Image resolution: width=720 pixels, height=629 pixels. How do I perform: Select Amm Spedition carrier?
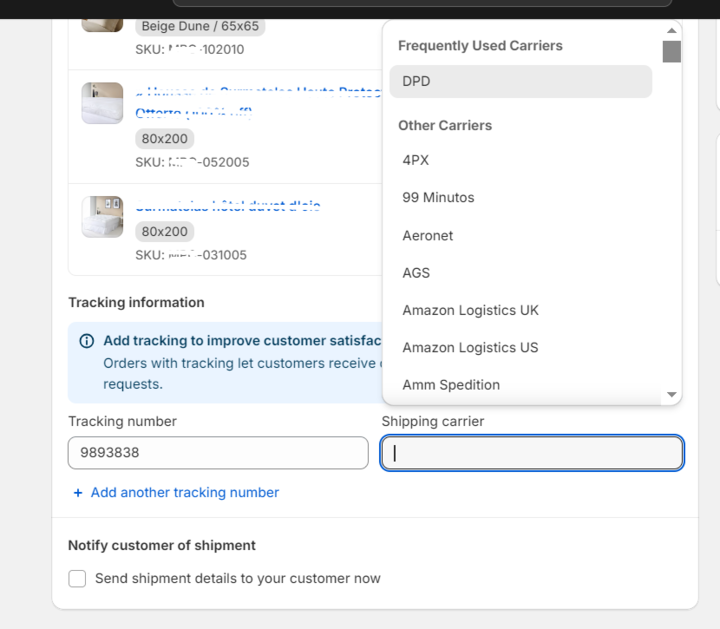pos(451,385)
